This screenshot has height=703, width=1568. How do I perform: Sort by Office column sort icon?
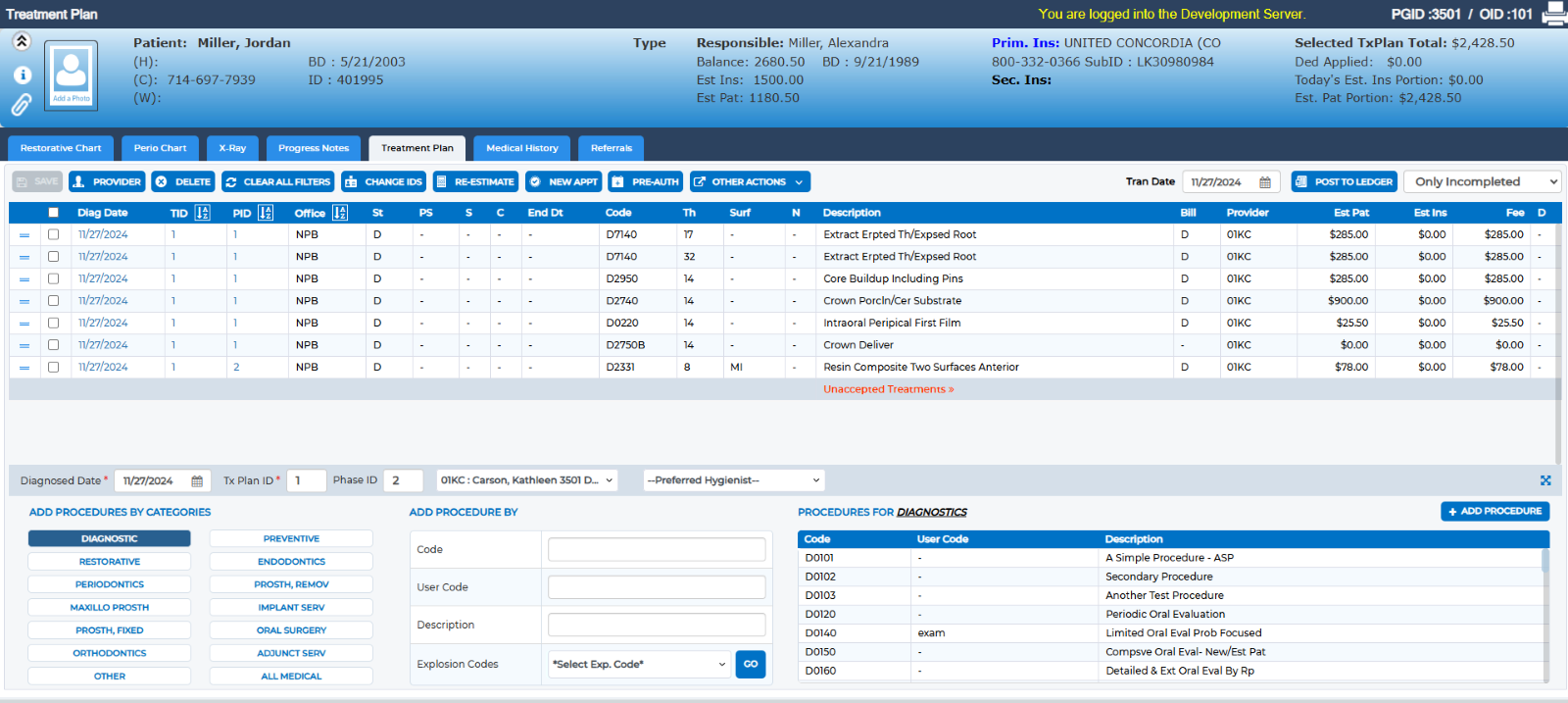tap(340, 213)
